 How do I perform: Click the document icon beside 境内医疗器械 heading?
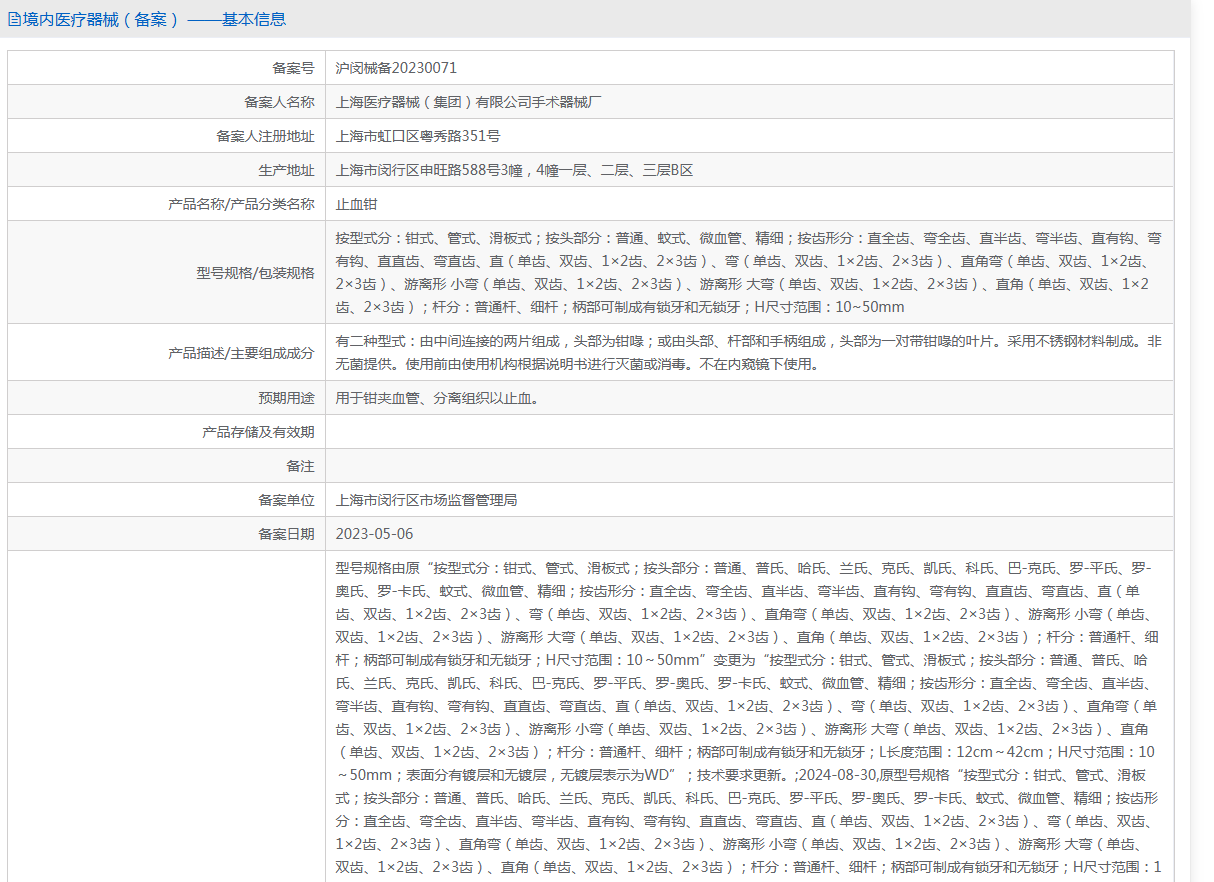point(14,19)
